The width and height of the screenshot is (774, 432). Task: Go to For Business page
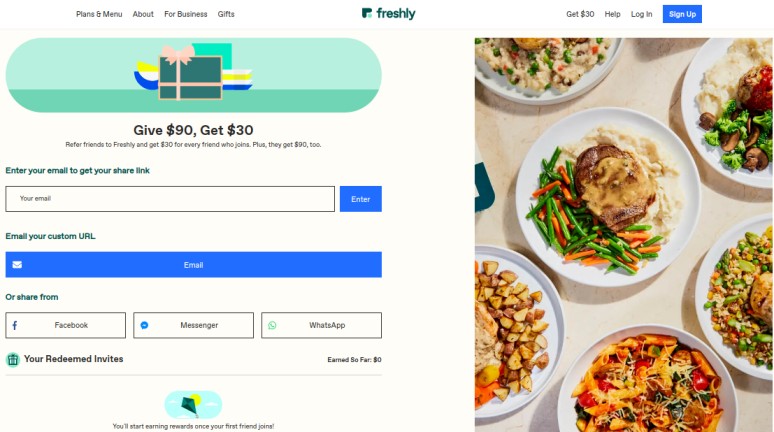point(186,14)
